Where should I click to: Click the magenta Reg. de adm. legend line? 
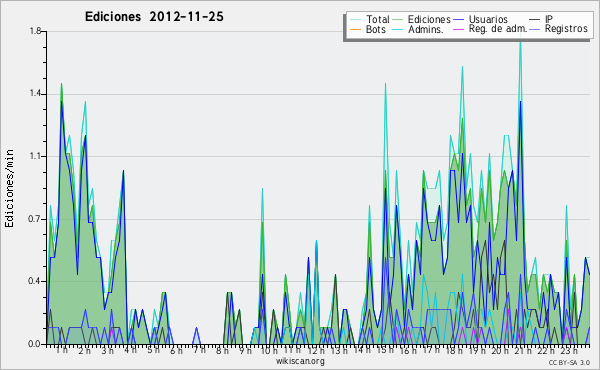458,29
